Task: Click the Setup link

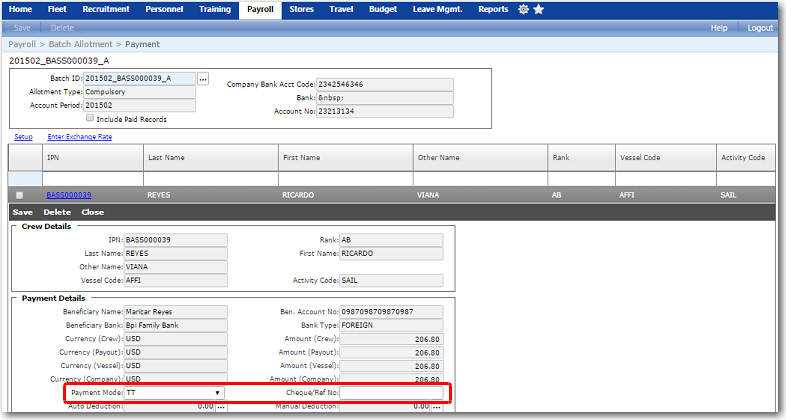Action: click(23, 136)
